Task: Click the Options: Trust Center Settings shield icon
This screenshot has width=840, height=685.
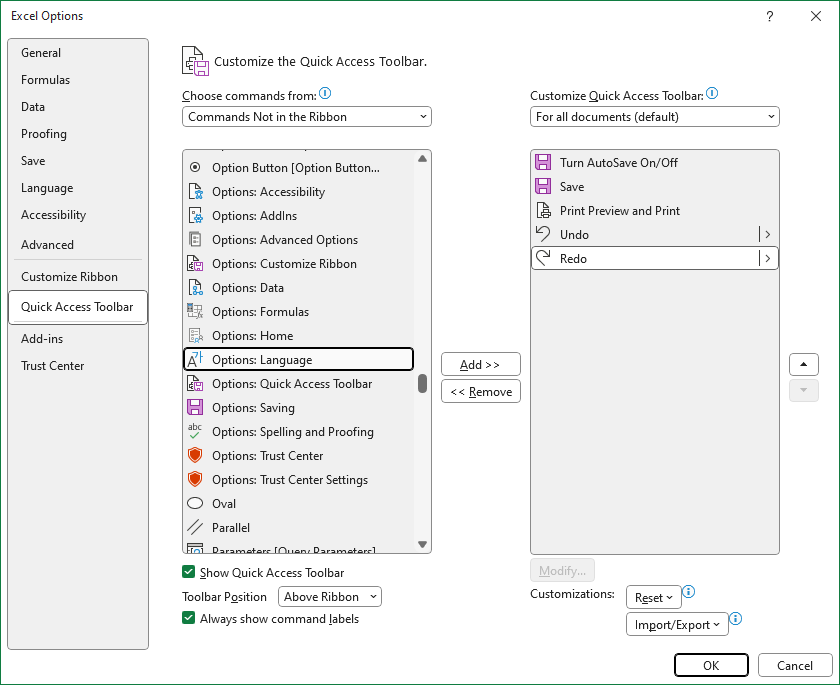Action: pyautogui.click(x=195, y=479)
